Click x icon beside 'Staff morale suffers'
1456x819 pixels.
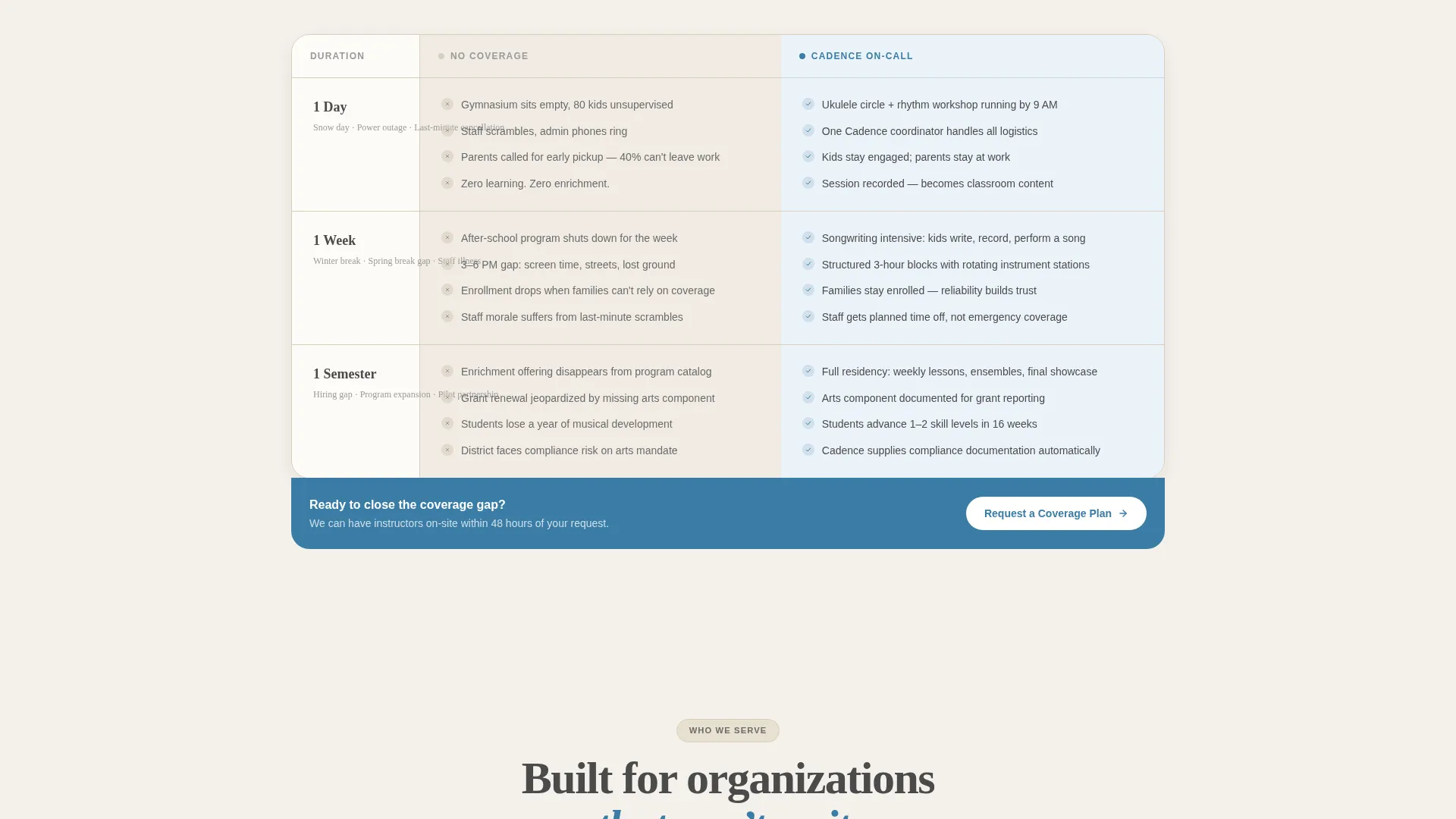tap(447, 316)
